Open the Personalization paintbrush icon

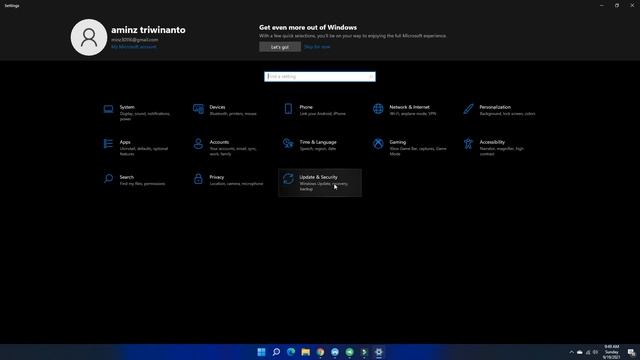[468, 109]
